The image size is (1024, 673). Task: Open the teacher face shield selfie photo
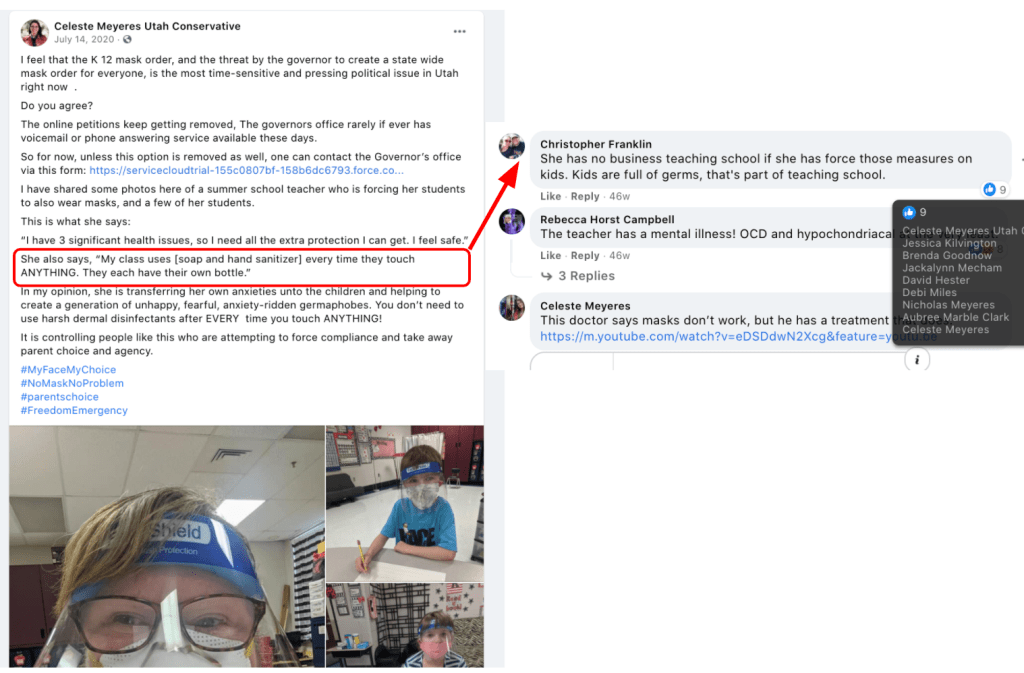coord(167,546)
